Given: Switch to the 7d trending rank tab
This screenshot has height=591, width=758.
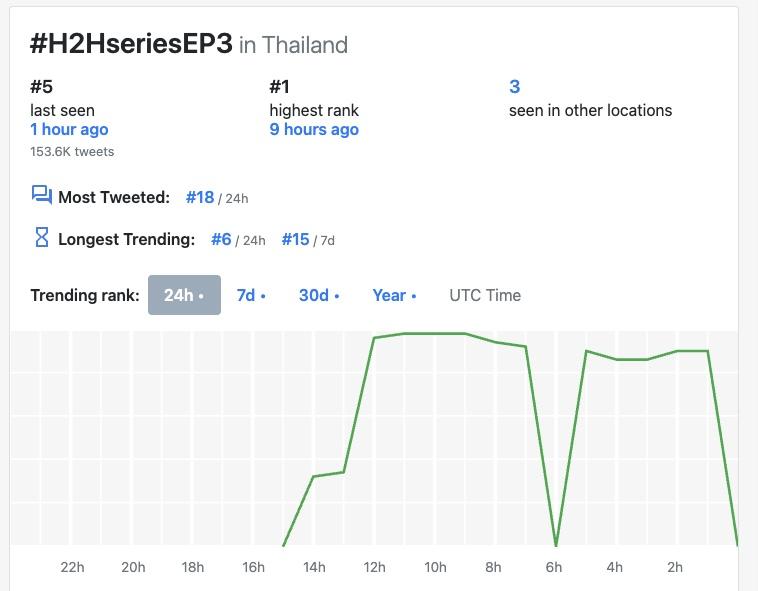Looking at the screenshot, I should click(x=251, y=295).
